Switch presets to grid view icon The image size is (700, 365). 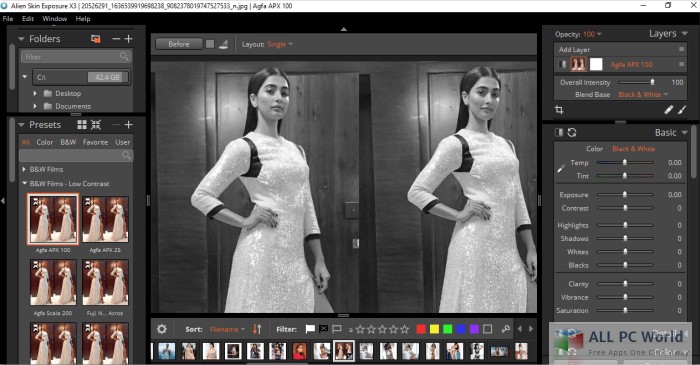click(x=82, y=124)
